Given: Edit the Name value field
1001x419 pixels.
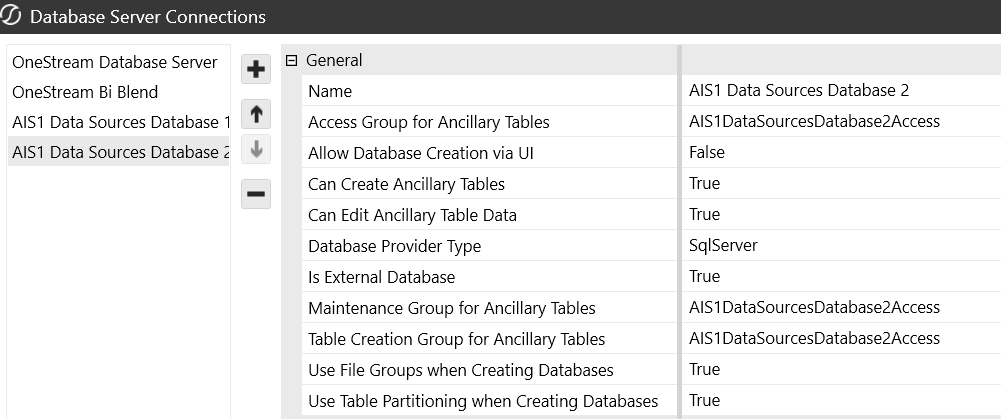Looking at the screenshot, I should pos(841,91).
